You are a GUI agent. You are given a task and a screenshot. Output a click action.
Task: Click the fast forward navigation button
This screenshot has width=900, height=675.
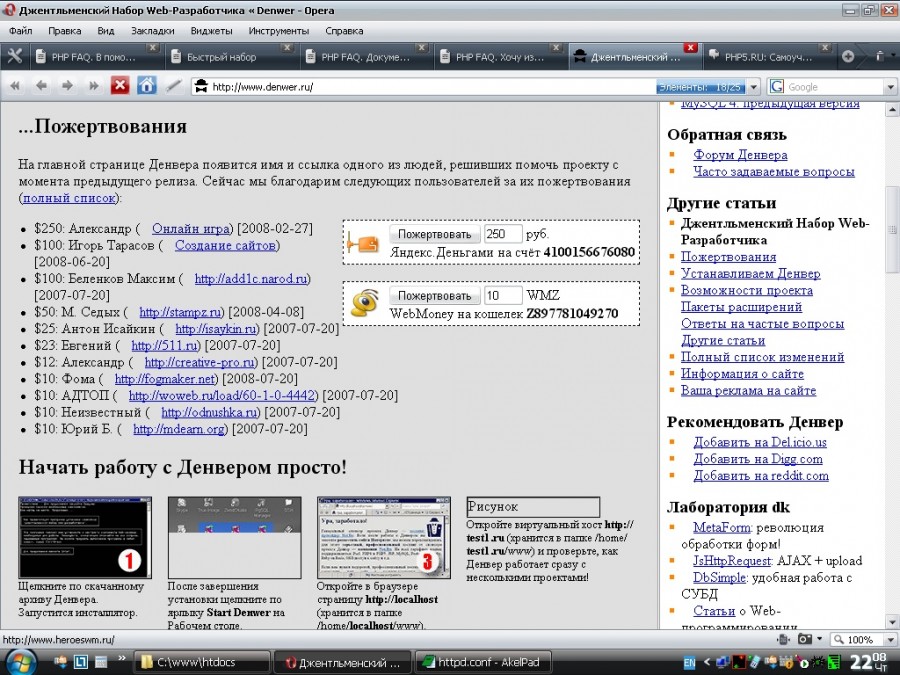click(93, 86)
